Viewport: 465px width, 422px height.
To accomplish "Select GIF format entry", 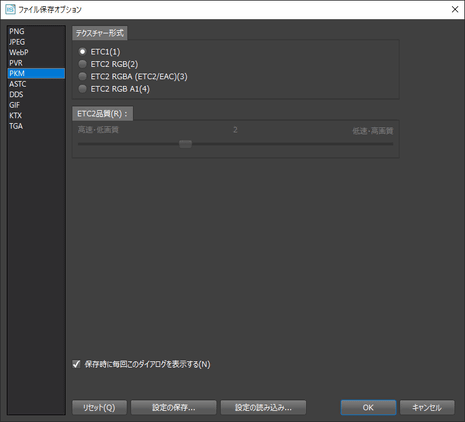I will coord(36,105).
